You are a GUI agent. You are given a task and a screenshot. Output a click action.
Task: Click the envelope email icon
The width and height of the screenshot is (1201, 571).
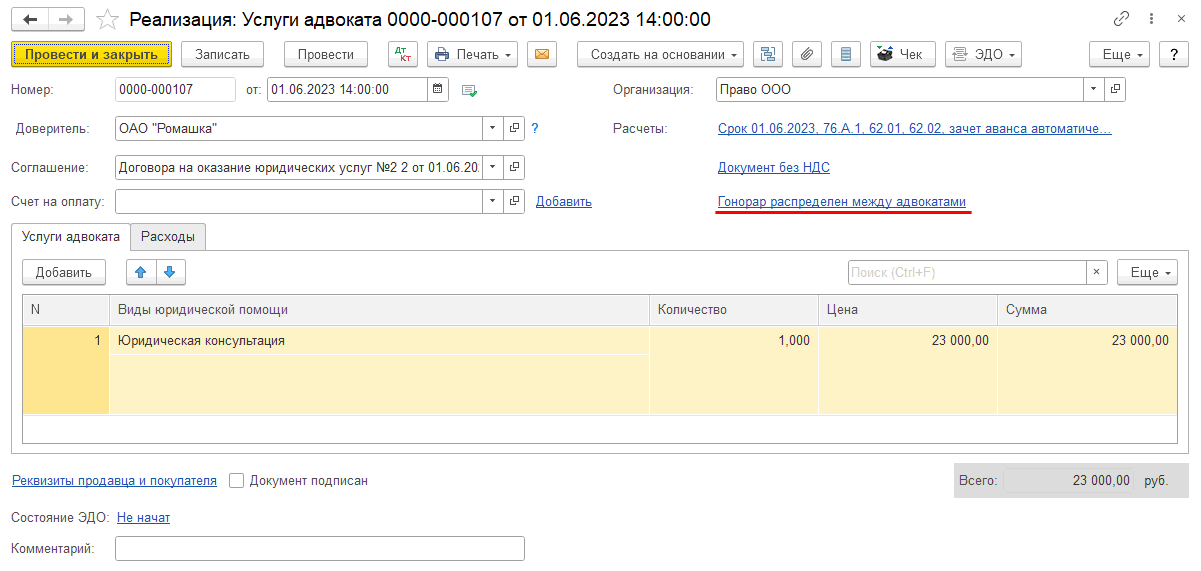tap(542, 54)
